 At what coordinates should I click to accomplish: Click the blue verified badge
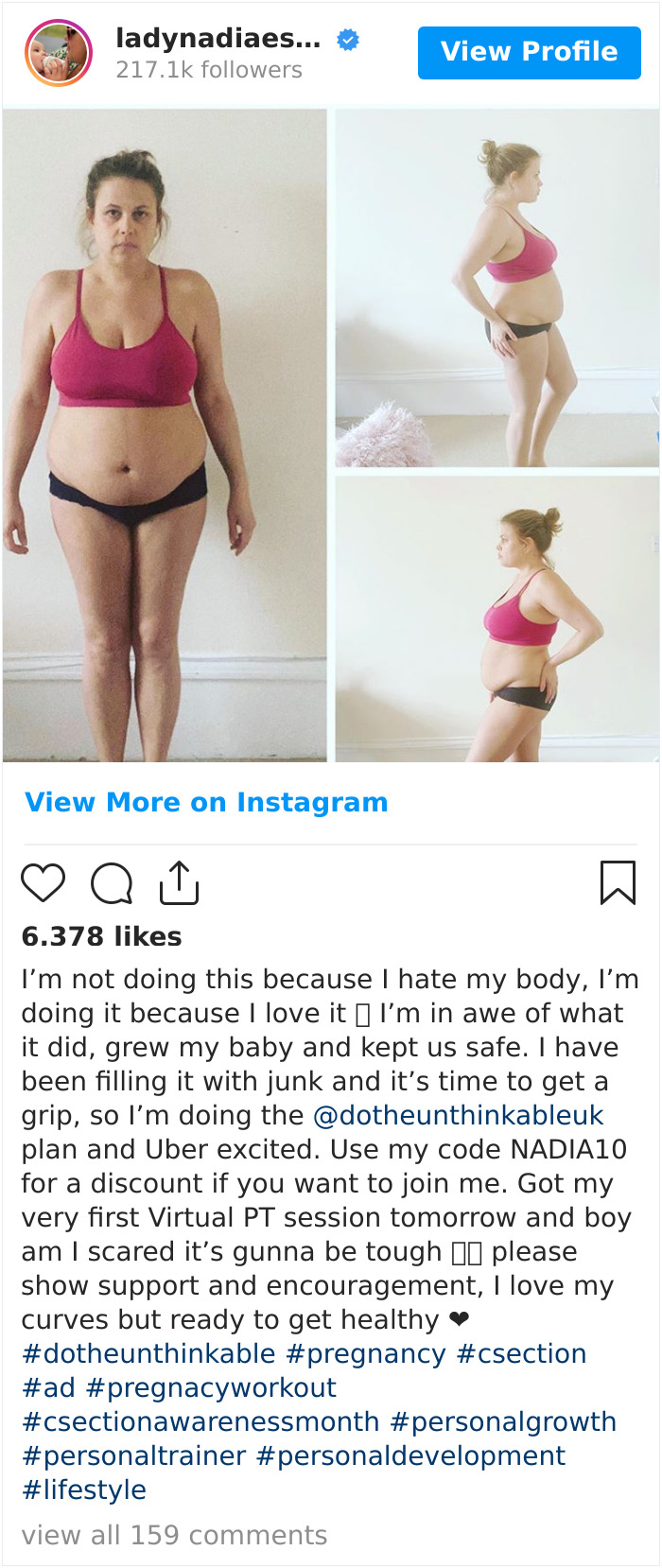[x=348, y=40]
